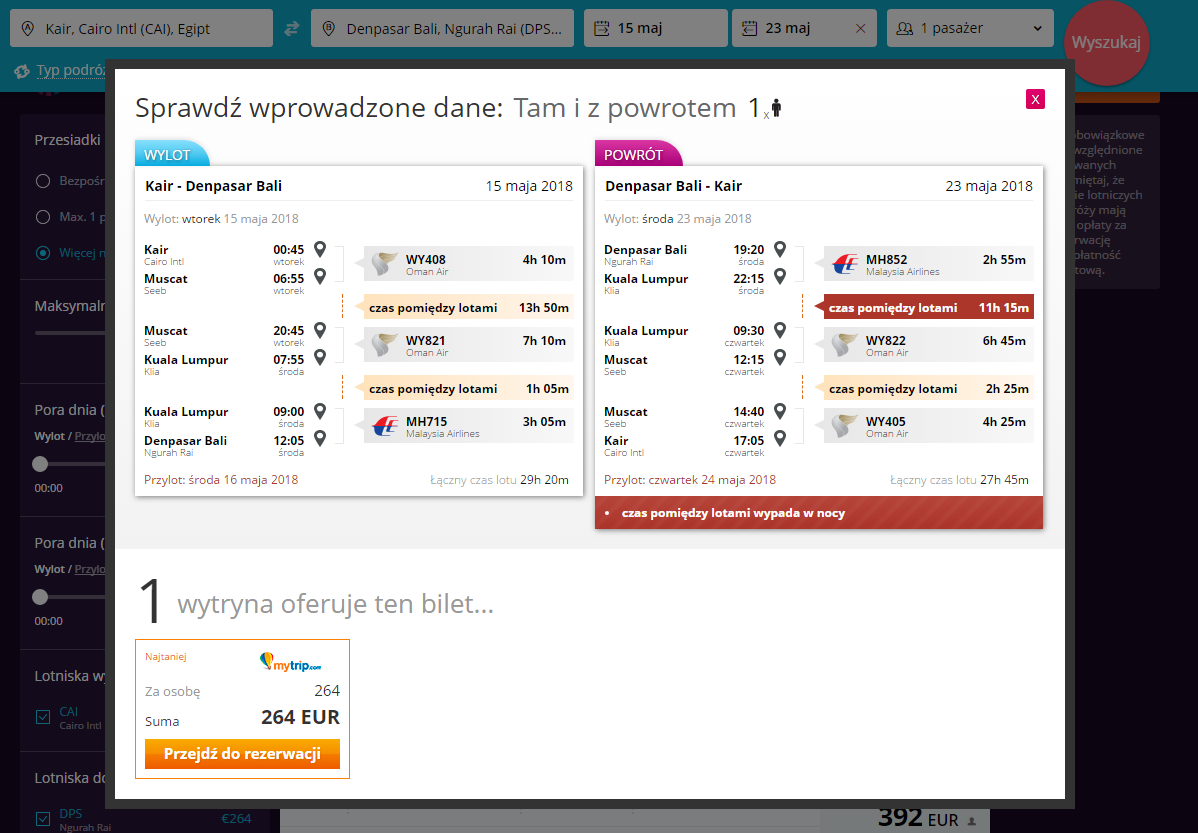1198x833 pixels.
Task: Click the Kair, Cairo Intl origin input field
Action: tap(141, 28)
